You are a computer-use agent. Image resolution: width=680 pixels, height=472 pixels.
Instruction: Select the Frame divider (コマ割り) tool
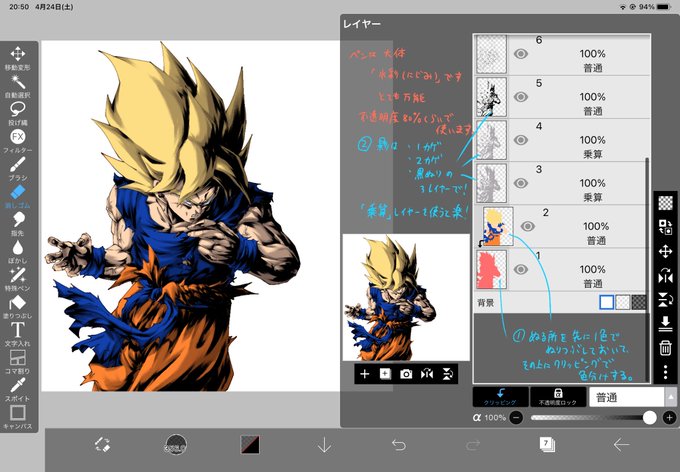(x=17, y=361)
